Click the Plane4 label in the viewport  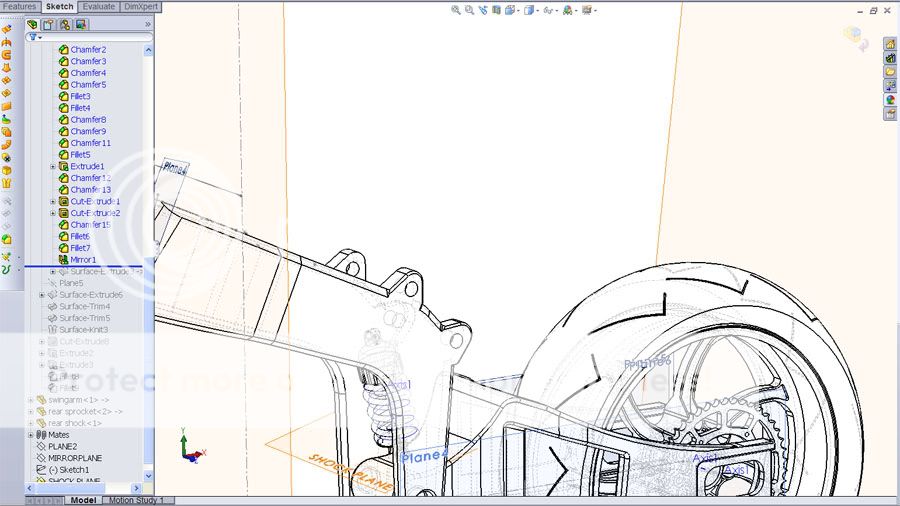[424, 457]
